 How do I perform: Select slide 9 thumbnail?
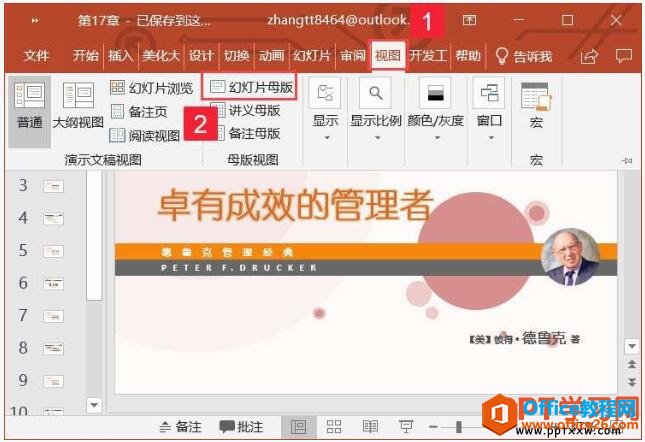pos(53,381)
